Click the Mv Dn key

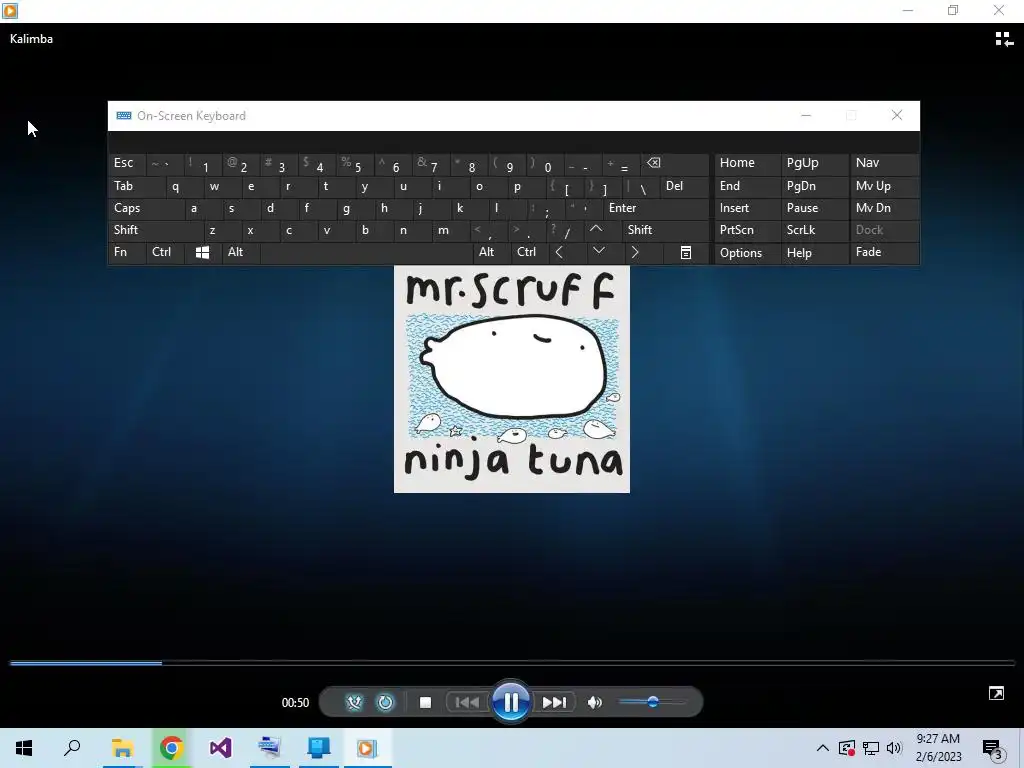pos(884,208)
